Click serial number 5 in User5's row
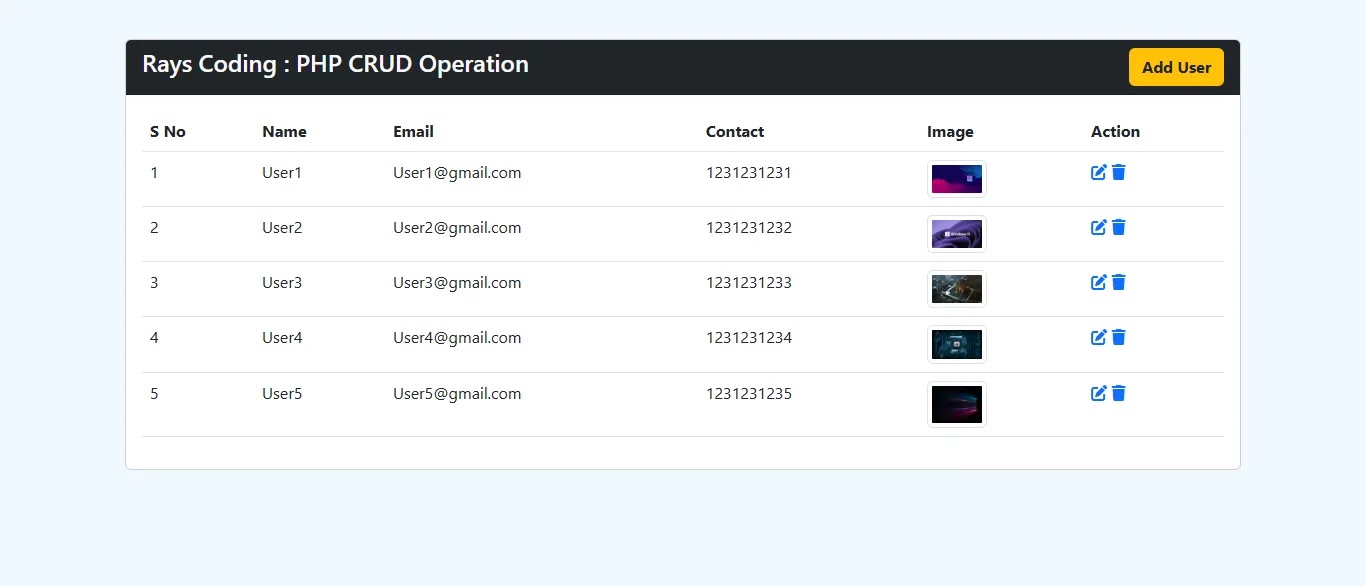Screen dimensions: 1366x586 [154, 393]
